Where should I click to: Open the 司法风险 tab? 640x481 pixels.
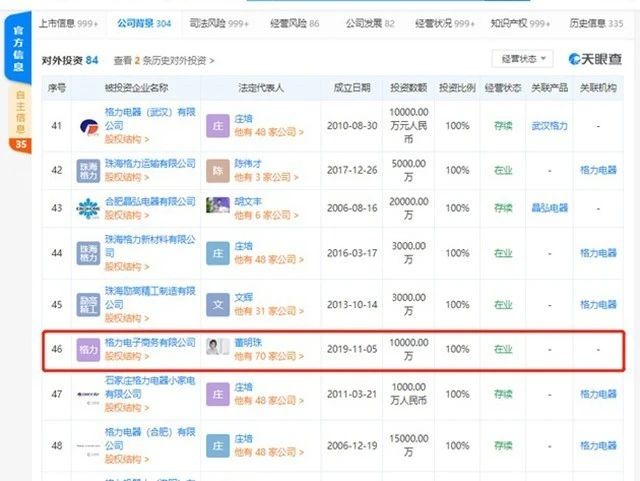click(x=219, y=23)
